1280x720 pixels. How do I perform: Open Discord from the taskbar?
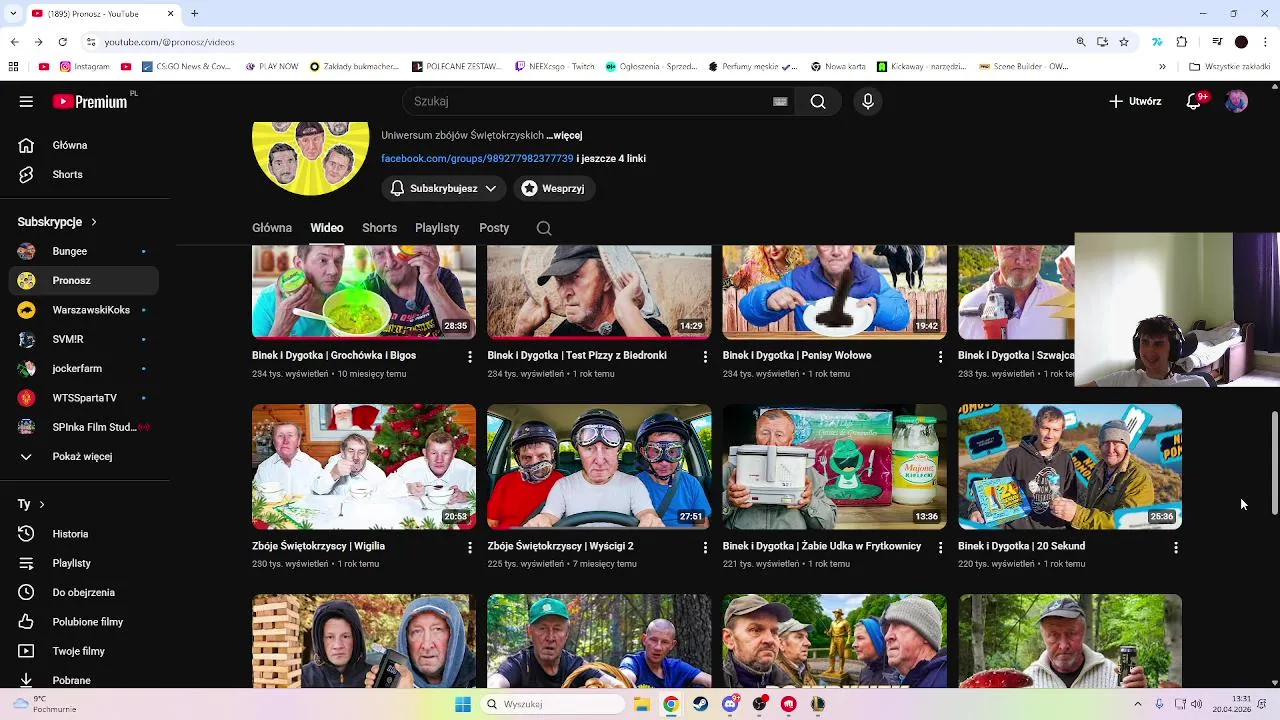pyautogui.click(x=730, y=704)
